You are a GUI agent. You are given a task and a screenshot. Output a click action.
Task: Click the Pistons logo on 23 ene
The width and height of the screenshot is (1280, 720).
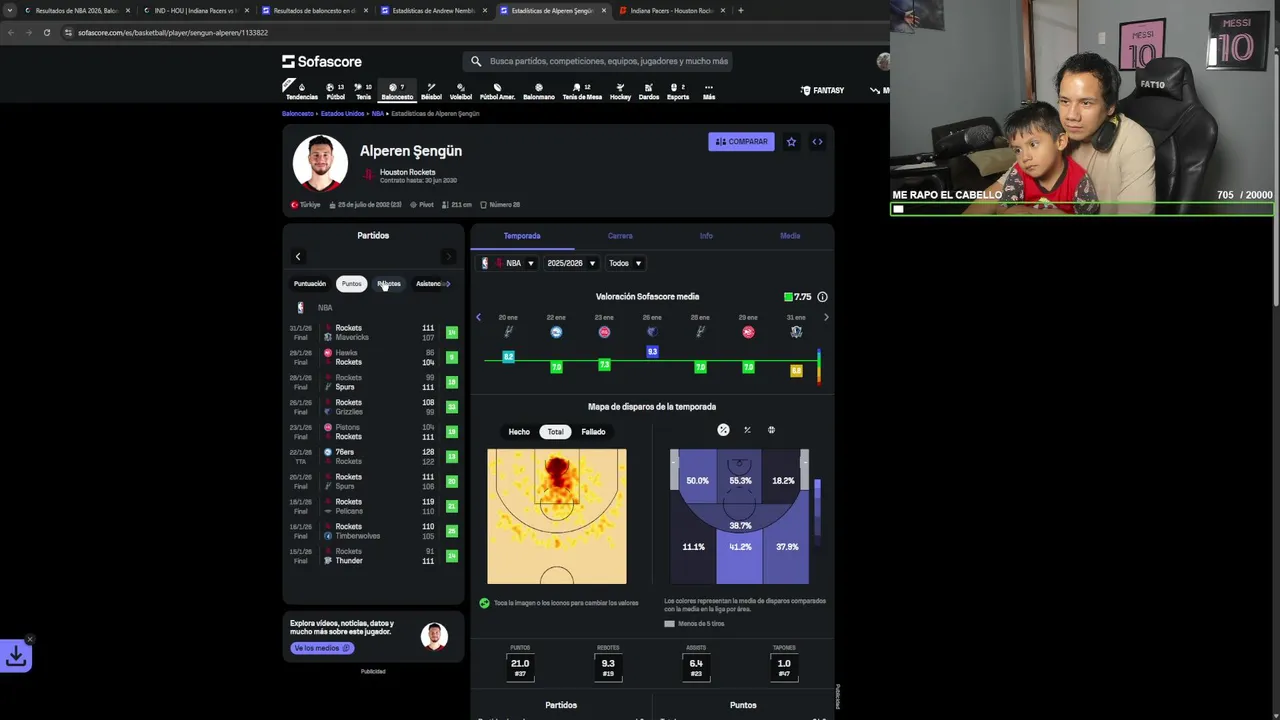pos(604,332)
